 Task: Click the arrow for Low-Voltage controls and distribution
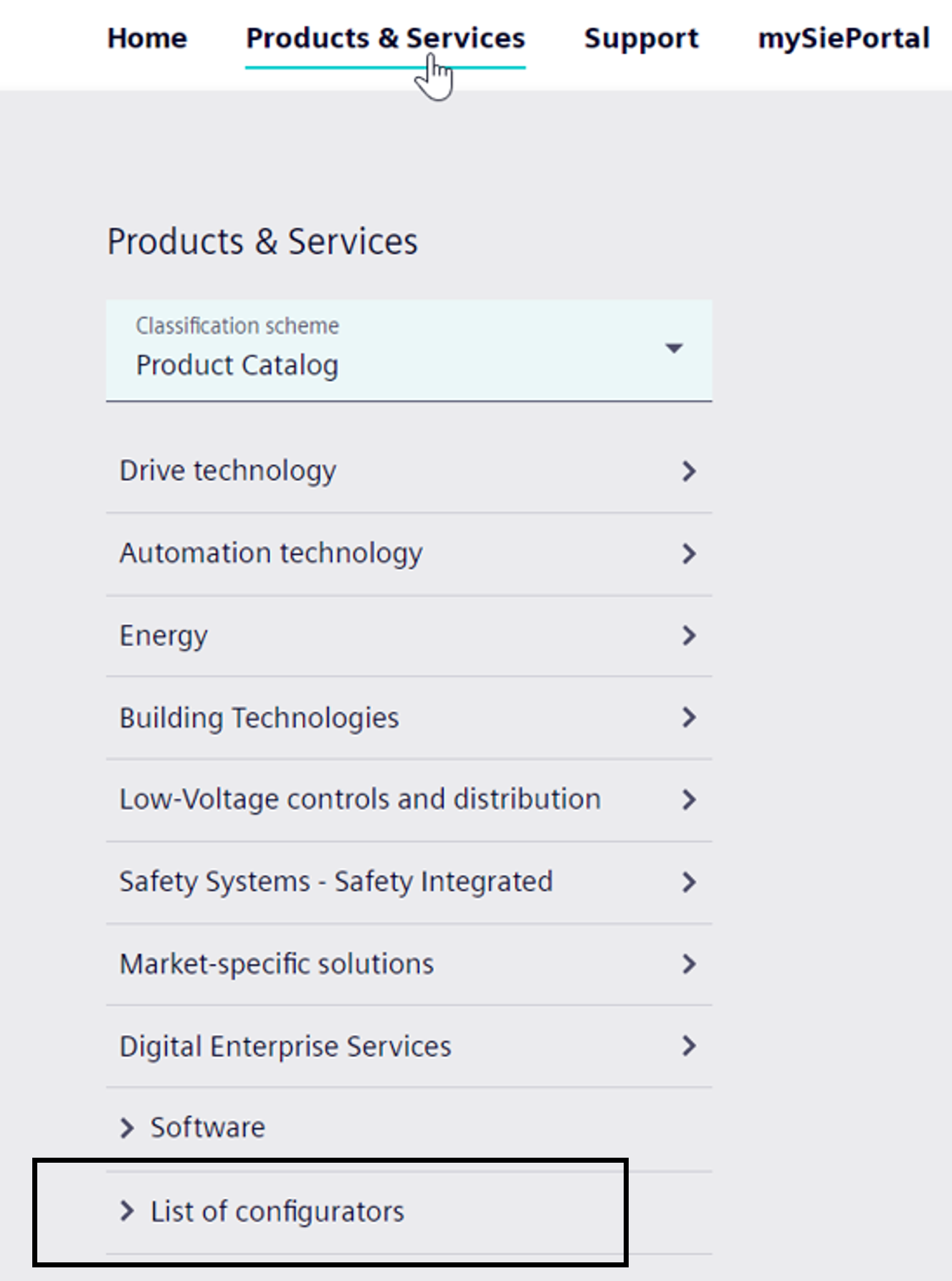(689, 799)
